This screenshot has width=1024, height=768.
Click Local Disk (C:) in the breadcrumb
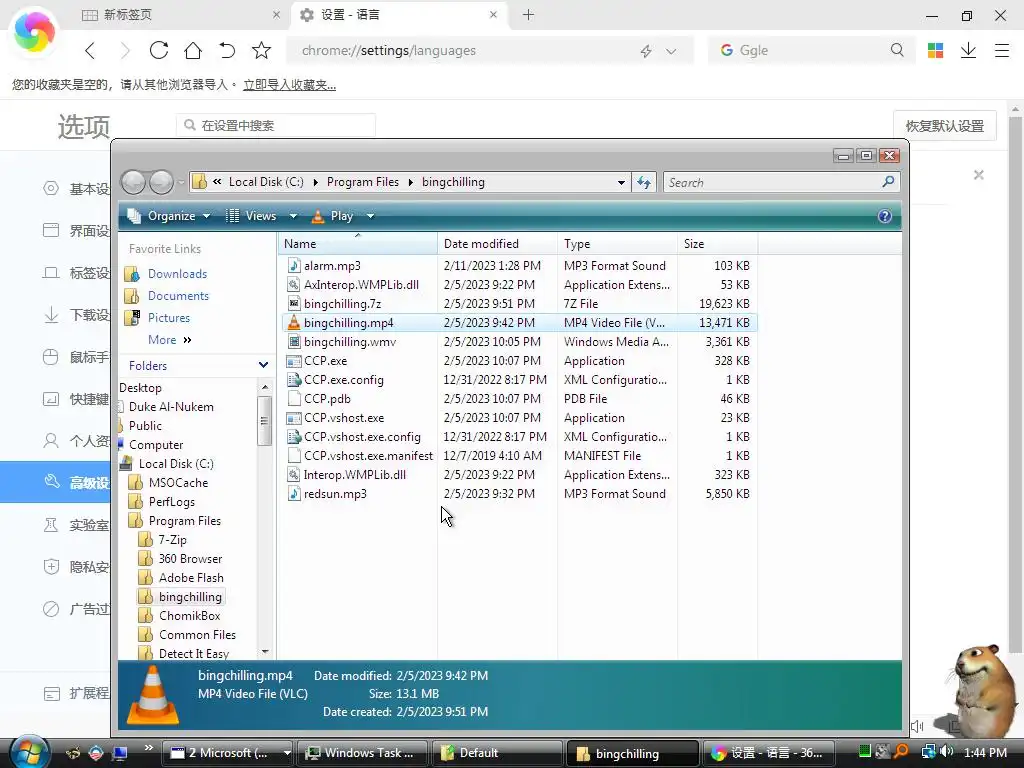pyautogui.click(x=266, y=182)
